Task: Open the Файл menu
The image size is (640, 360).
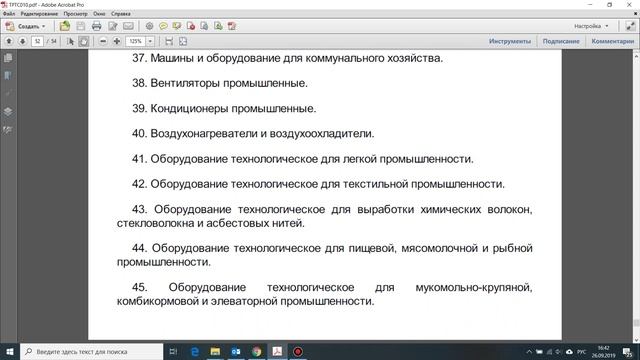Action: pos(9,14)
